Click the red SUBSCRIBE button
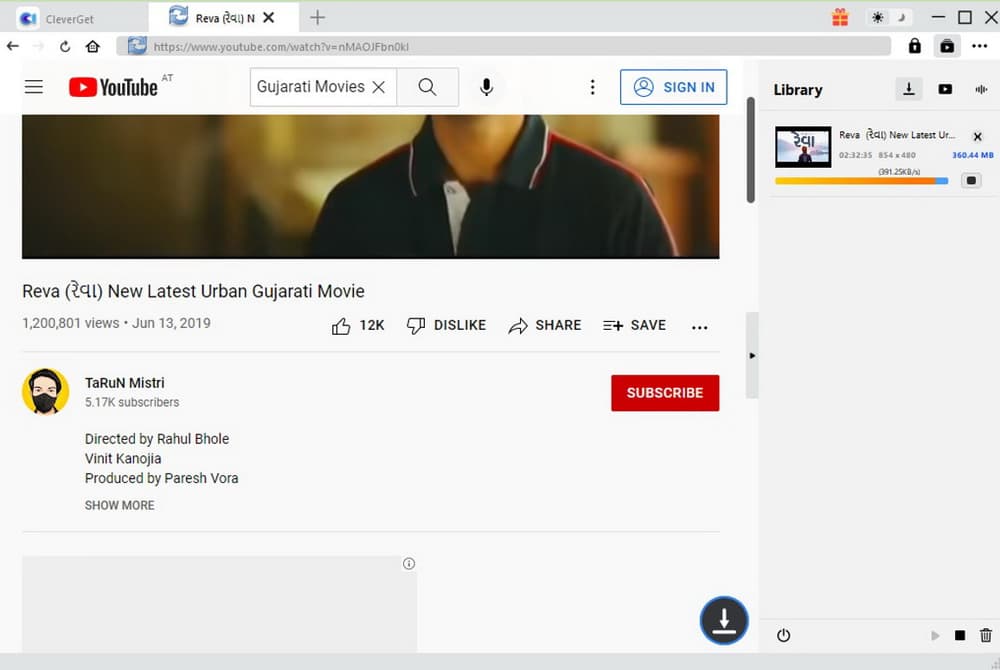Screen dimensions: 1000x670 [x=664, y=393]
